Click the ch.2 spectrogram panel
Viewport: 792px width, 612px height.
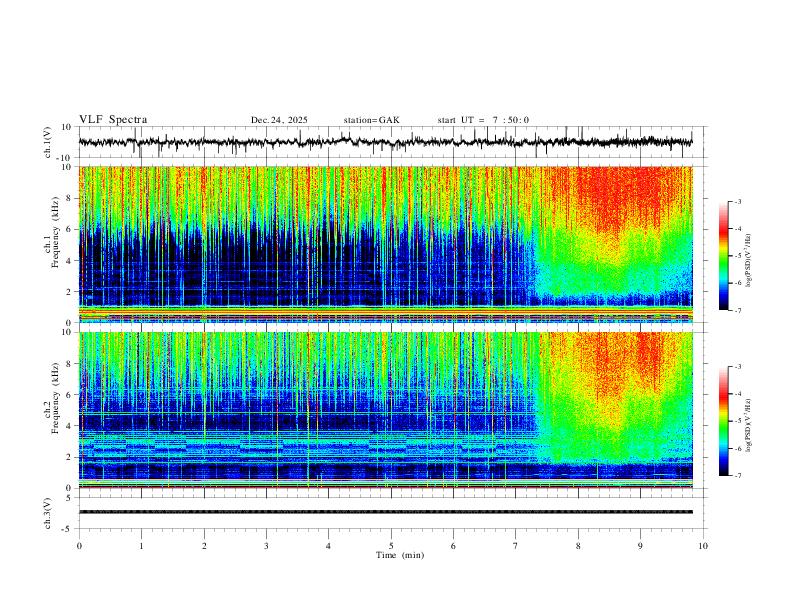pos(386,410)
